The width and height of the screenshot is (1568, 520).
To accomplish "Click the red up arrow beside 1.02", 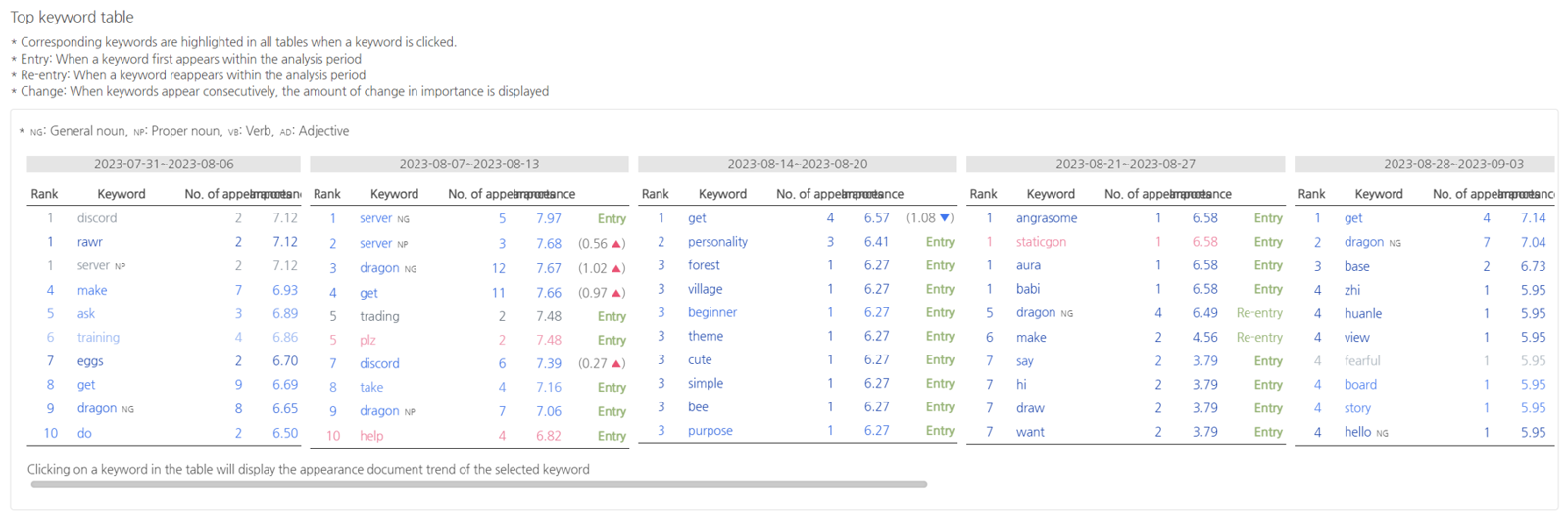I will pyautogui.click(x=617, y=268).
